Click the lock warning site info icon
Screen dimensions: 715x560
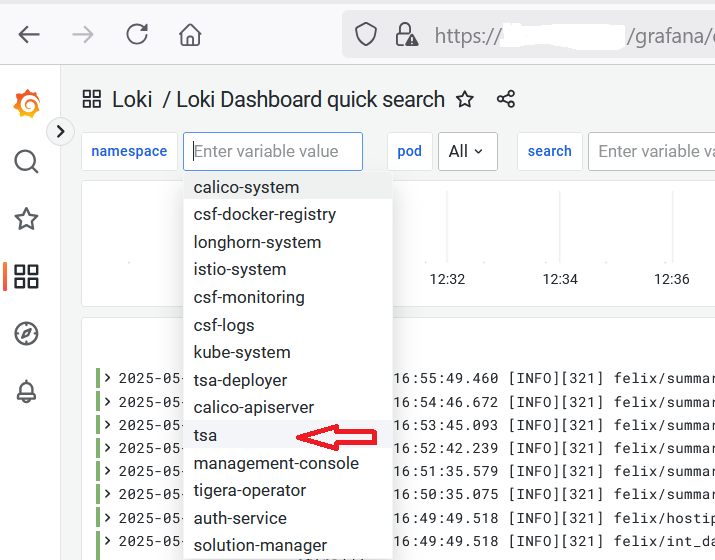pyautogui.click(x=406, y=35)
